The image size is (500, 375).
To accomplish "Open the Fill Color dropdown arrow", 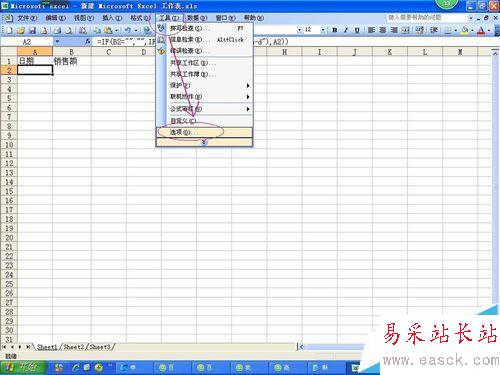I will (472, 30).
